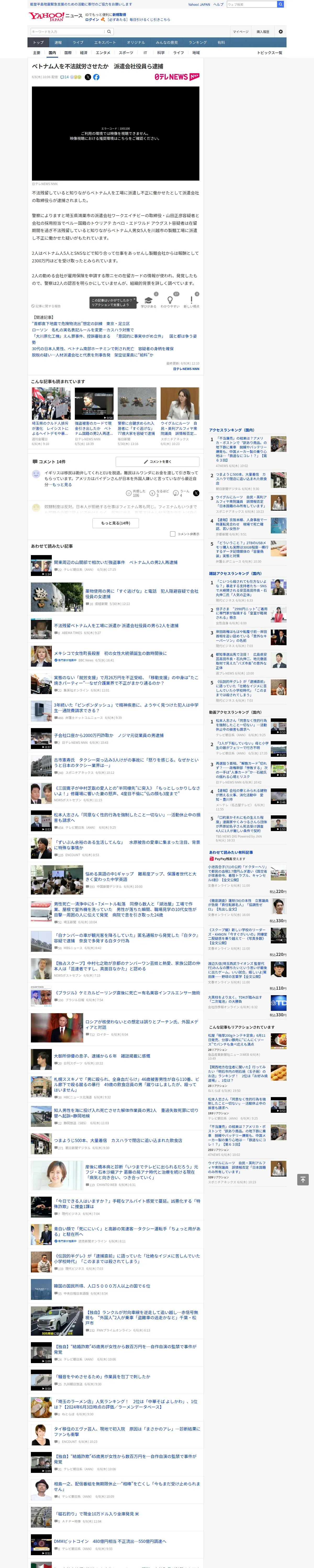Open magazine ranking article 佳子さま 2990円ニット
The width and height of the screenshot is (314, 1568).
(x=242, y=612)
